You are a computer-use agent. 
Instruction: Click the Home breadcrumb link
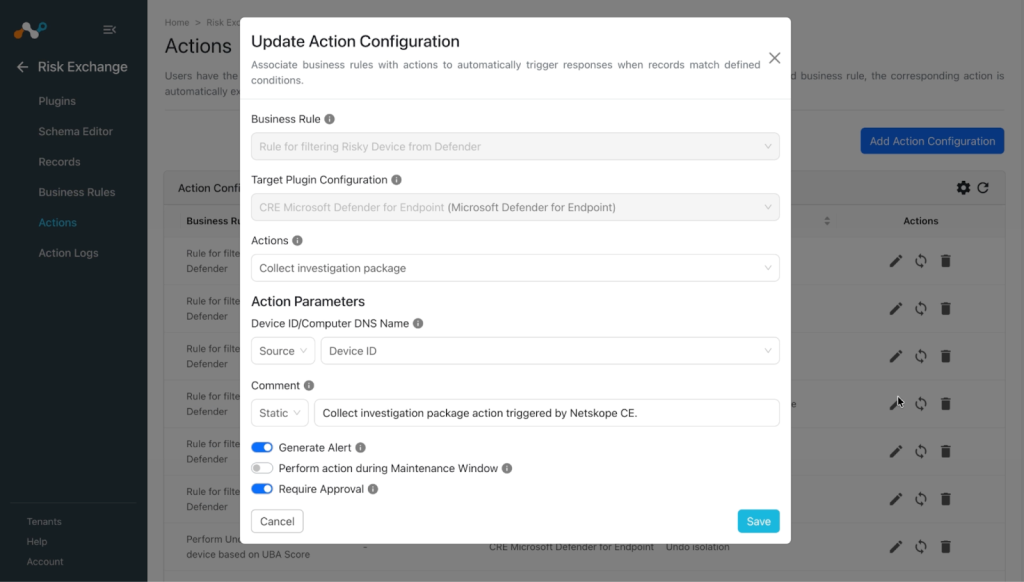[177, 22]
